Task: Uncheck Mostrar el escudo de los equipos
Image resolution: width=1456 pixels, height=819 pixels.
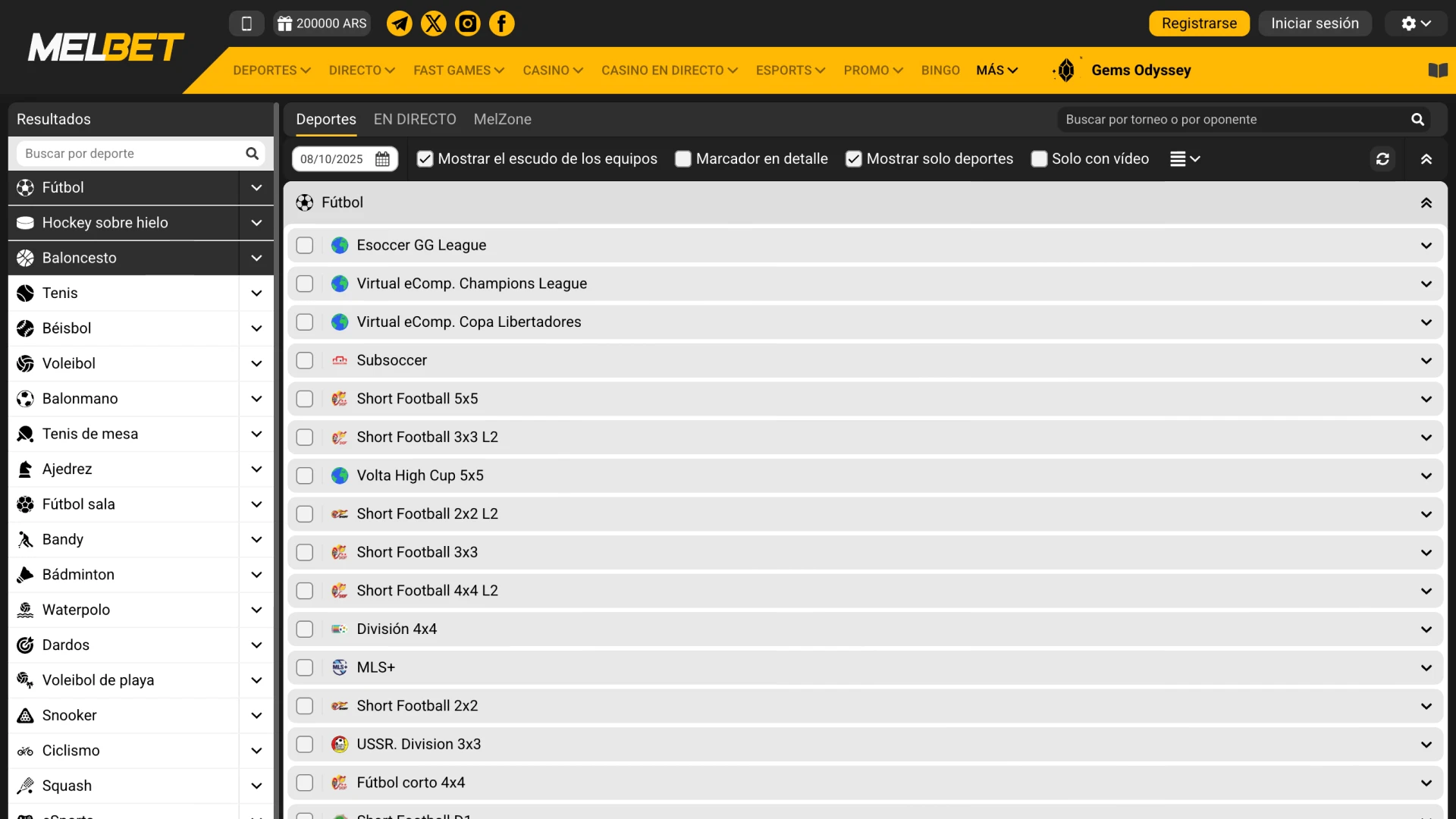Action: pyautogui.click(x=425, y=159)
